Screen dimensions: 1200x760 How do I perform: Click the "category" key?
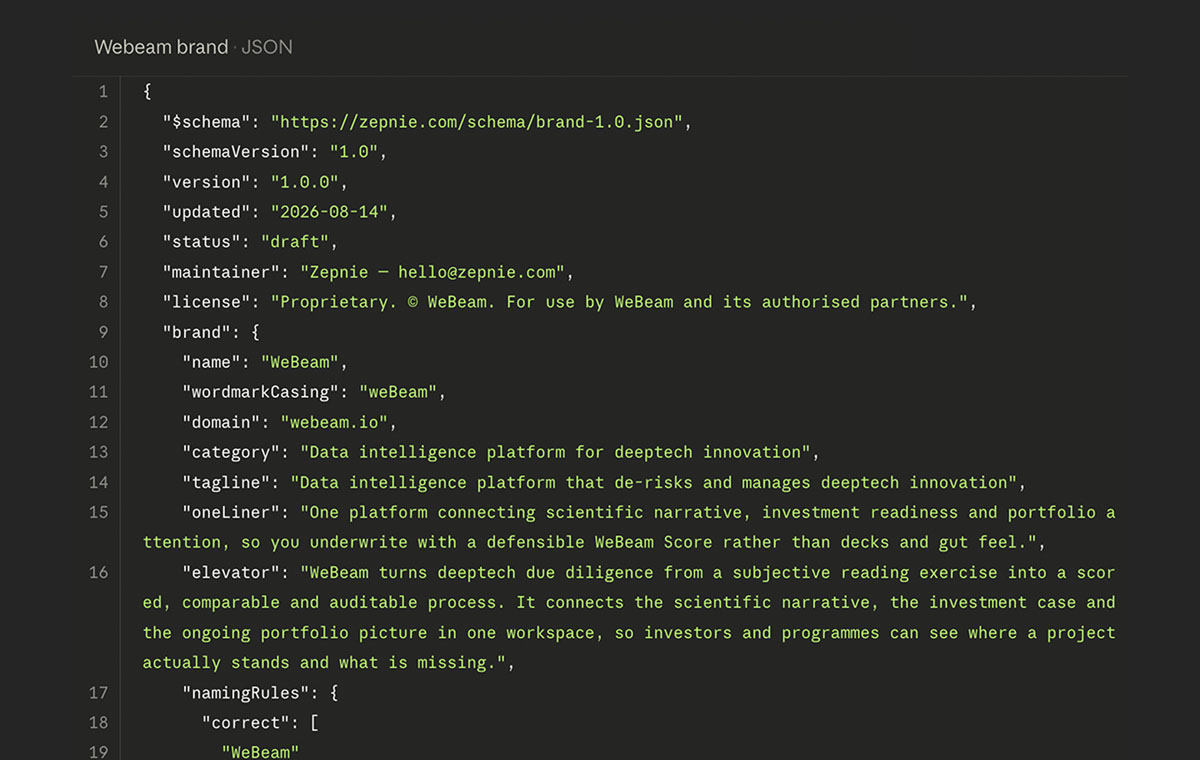pyautogui.click(x=231, y=452)
